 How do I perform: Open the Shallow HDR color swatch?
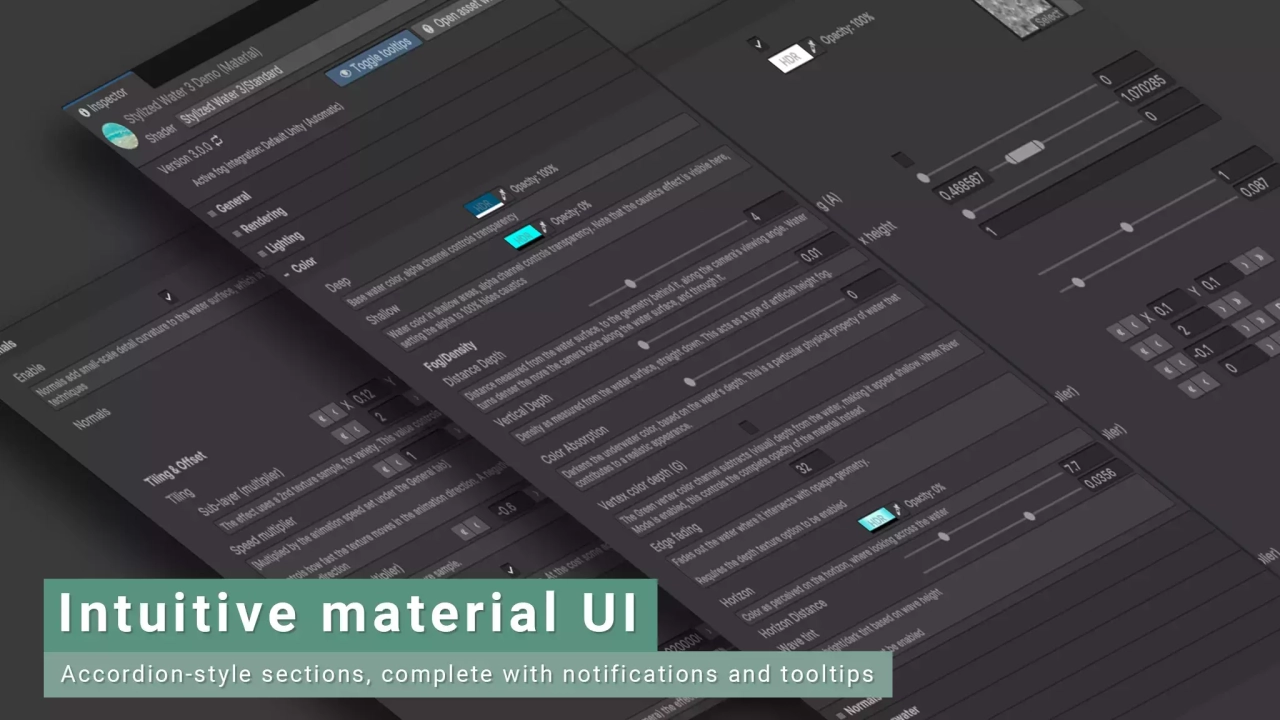pyautogui.click(x=523, y=237)
